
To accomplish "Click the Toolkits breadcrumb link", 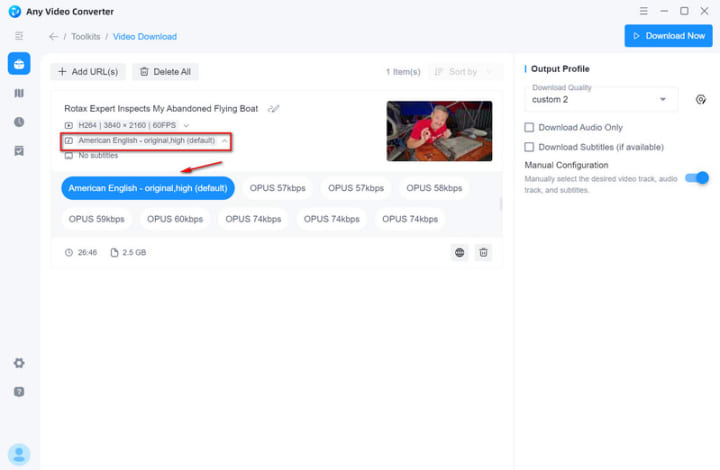I will [85, 36].
